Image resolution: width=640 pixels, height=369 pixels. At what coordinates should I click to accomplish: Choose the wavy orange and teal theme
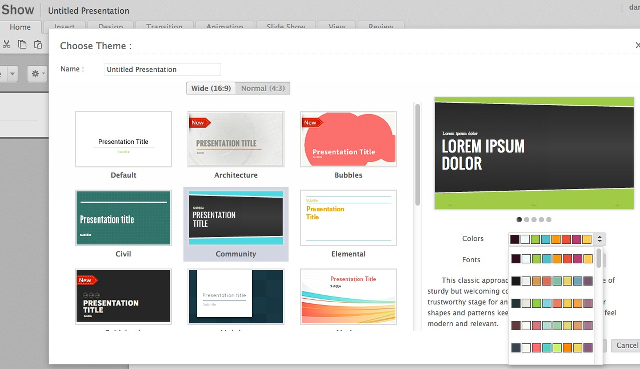point(348,296)
